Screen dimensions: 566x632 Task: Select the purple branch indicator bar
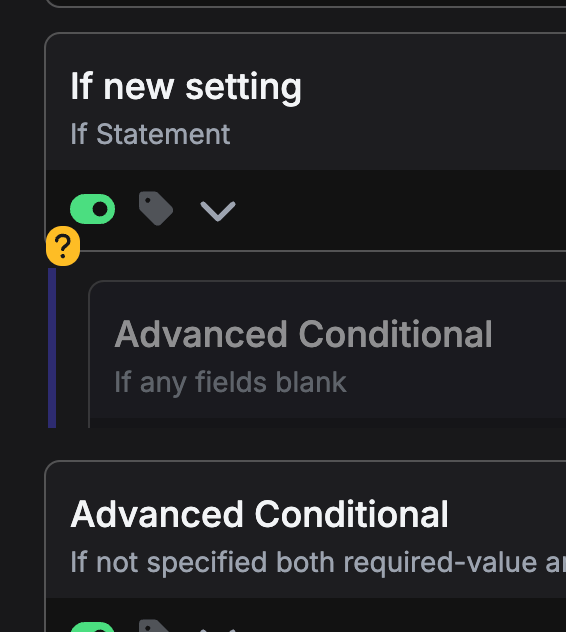pos(52,348)
